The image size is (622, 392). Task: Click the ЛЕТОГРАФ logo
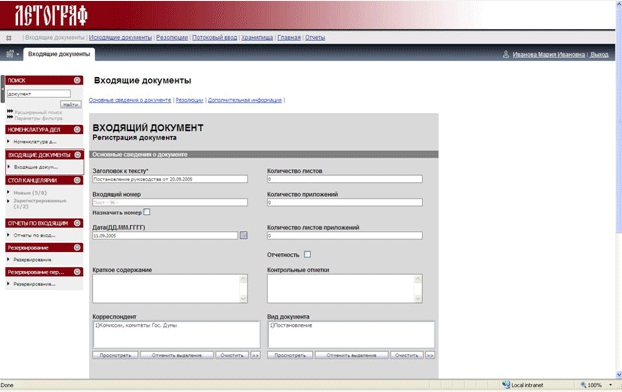pyautogui.click(x=51, y=16)
